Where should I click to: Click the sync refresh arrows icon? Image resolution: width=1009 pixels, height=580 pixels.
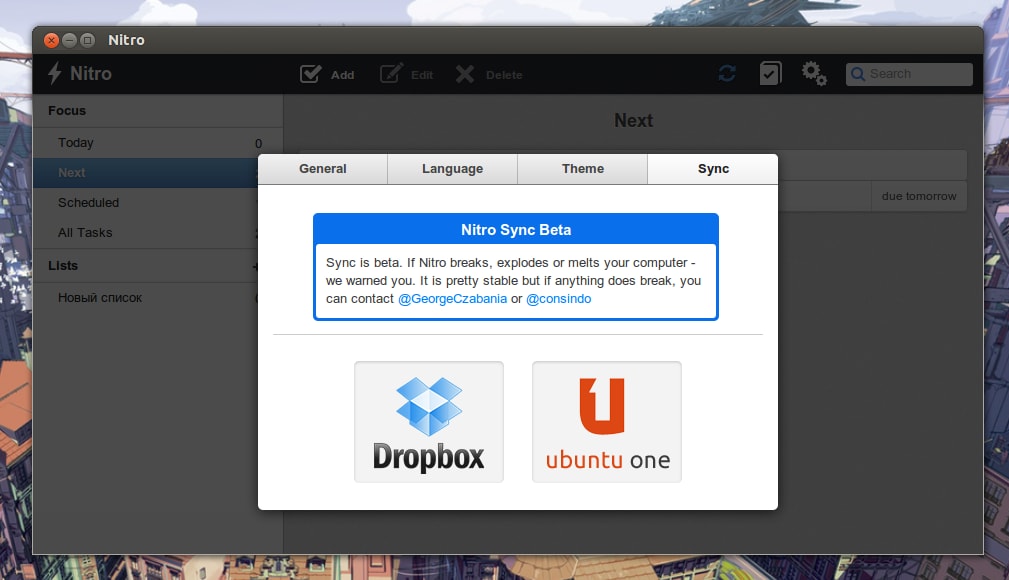click(x=727, y=73)
